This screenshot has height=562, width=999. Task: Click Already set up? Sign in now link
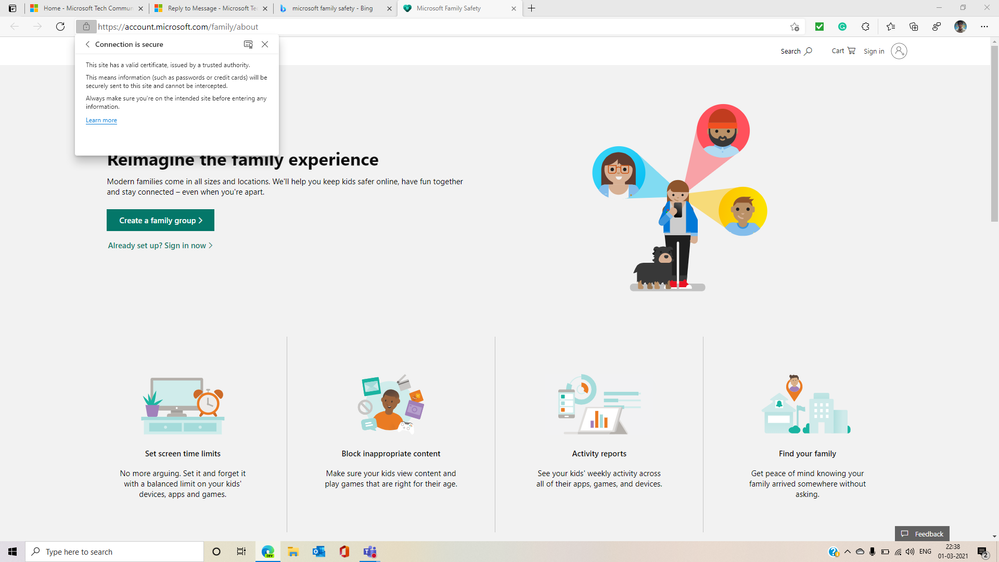160,245
